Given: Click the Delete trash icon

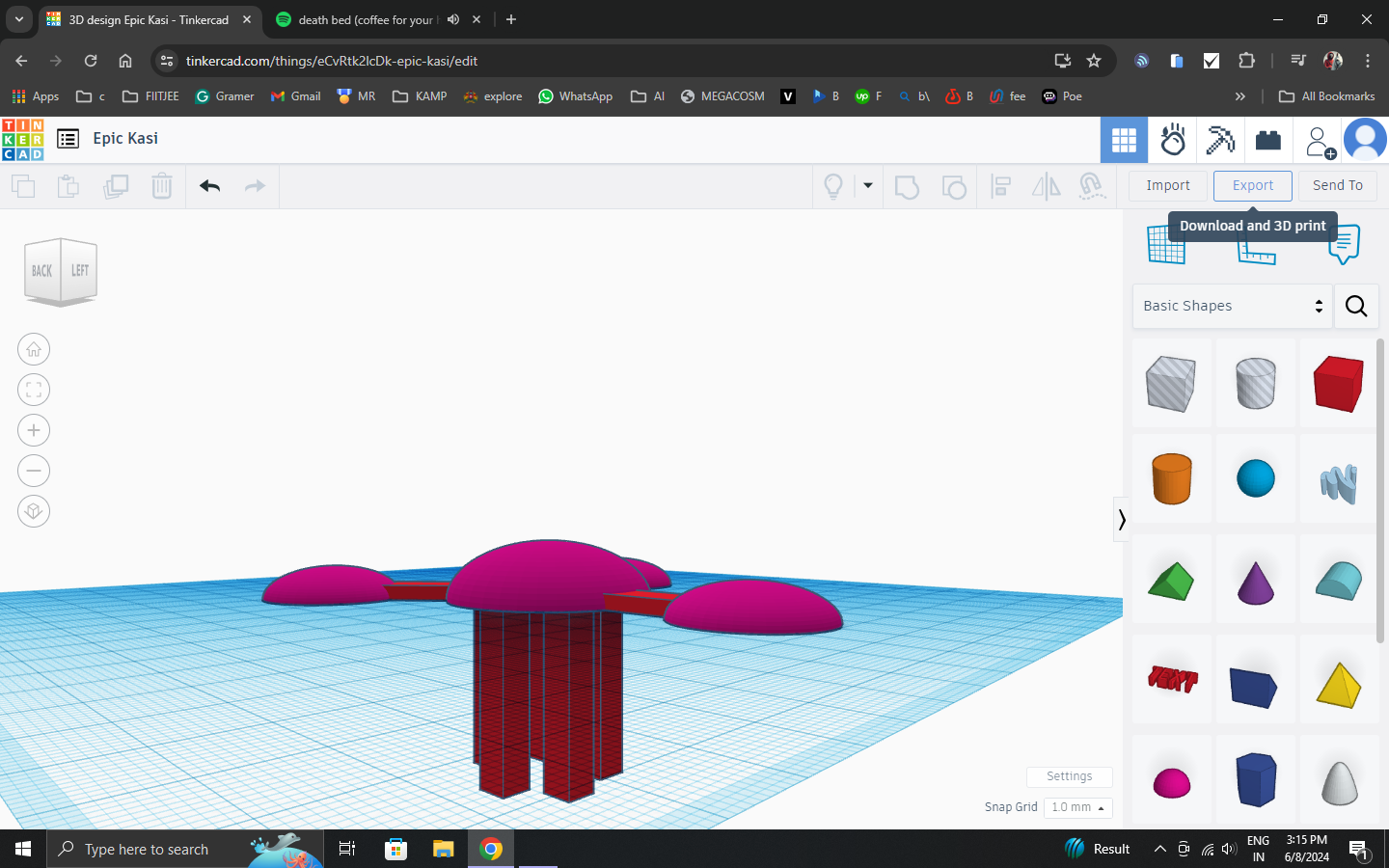Looking at the screenshot, I should tap(162, 186).
